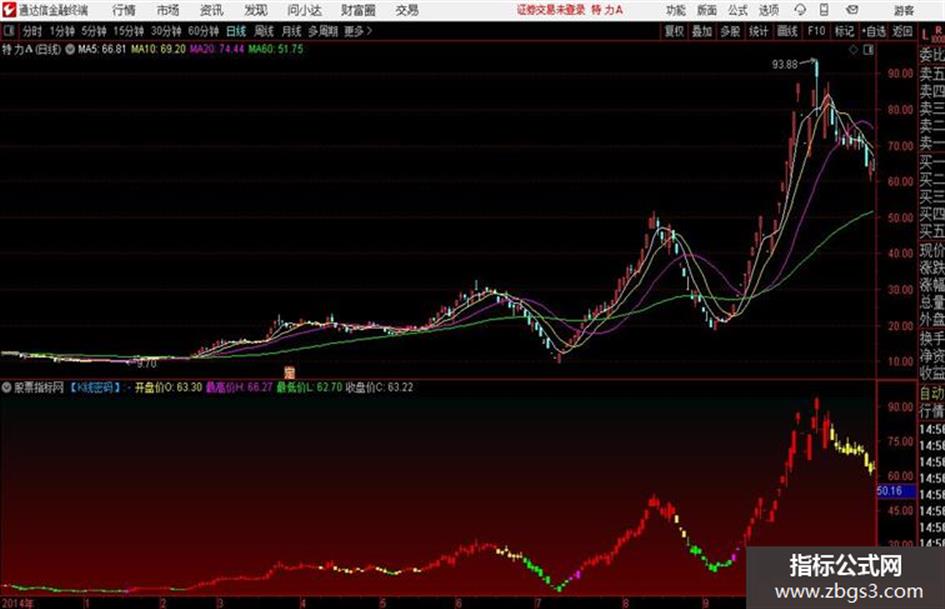Viewport: 945px width, 609px height.
Task: Click the 开盘价O: 63.30 value
Action: (x=168, y=388)
